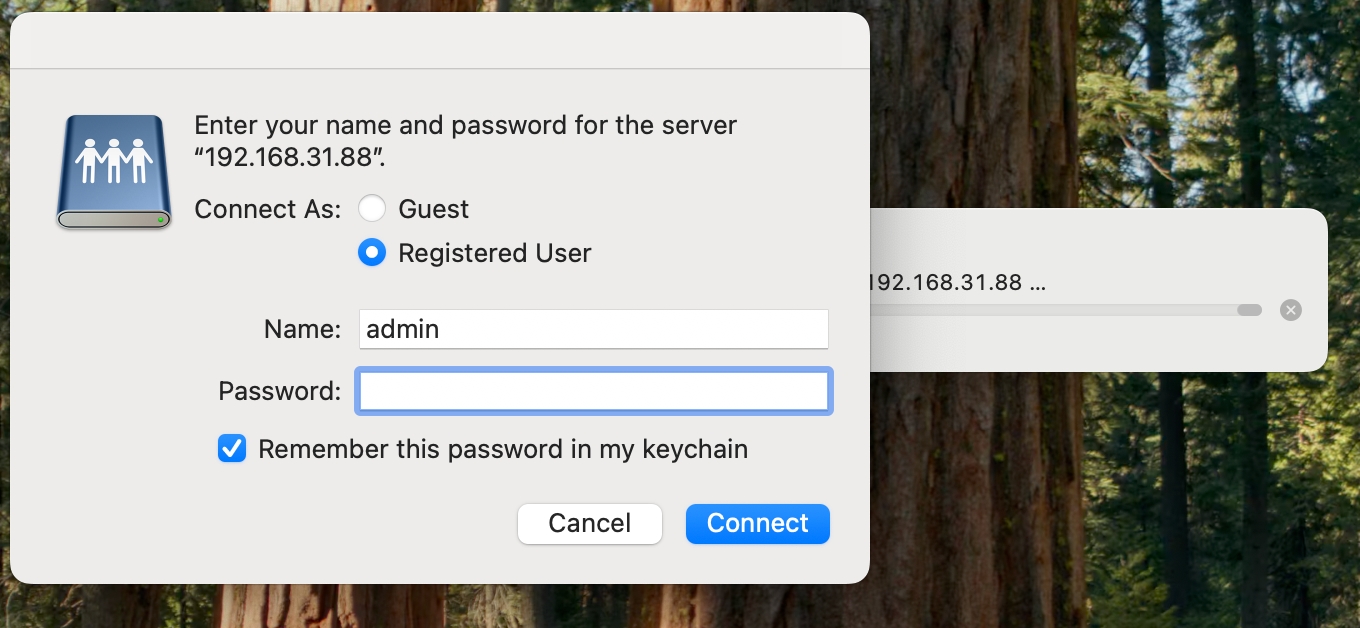The height and width of the screenshot is (628, 1360).
Task: Select the Guest radio button
Action: coord(372,209)
